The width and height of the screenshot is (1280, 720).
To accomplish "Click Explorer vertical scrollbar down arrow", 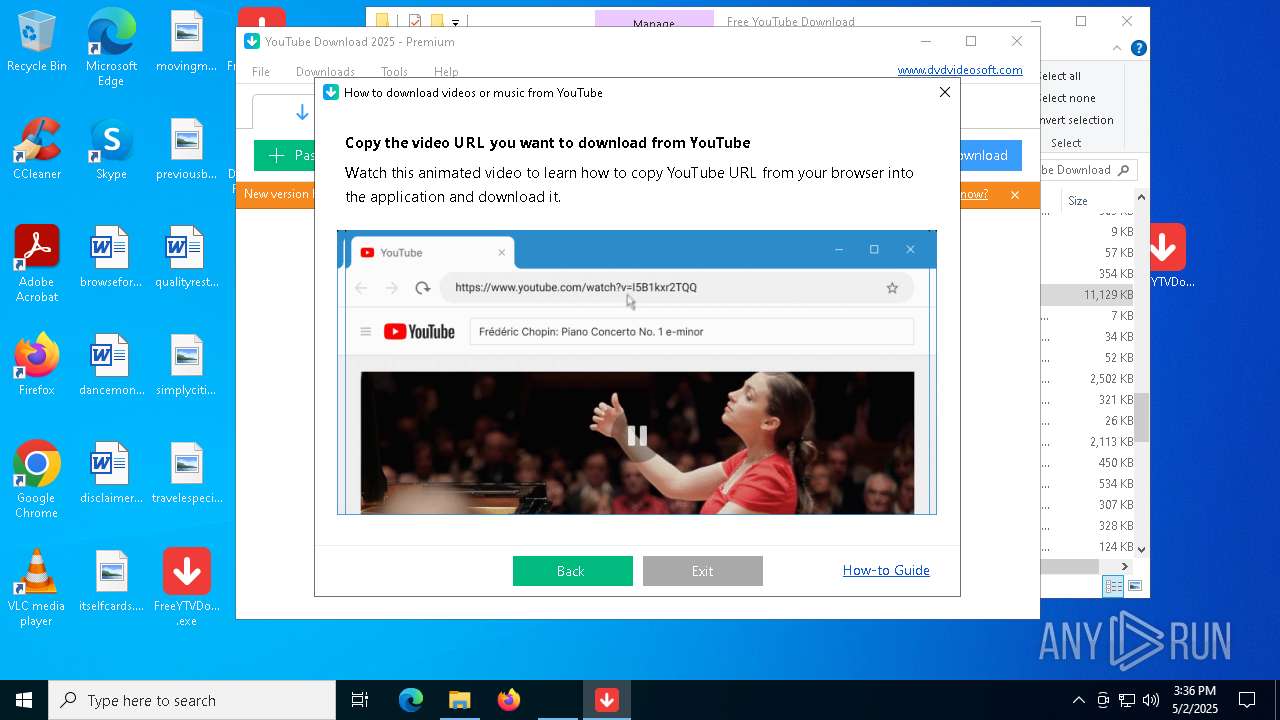I will coord(1141,548).
